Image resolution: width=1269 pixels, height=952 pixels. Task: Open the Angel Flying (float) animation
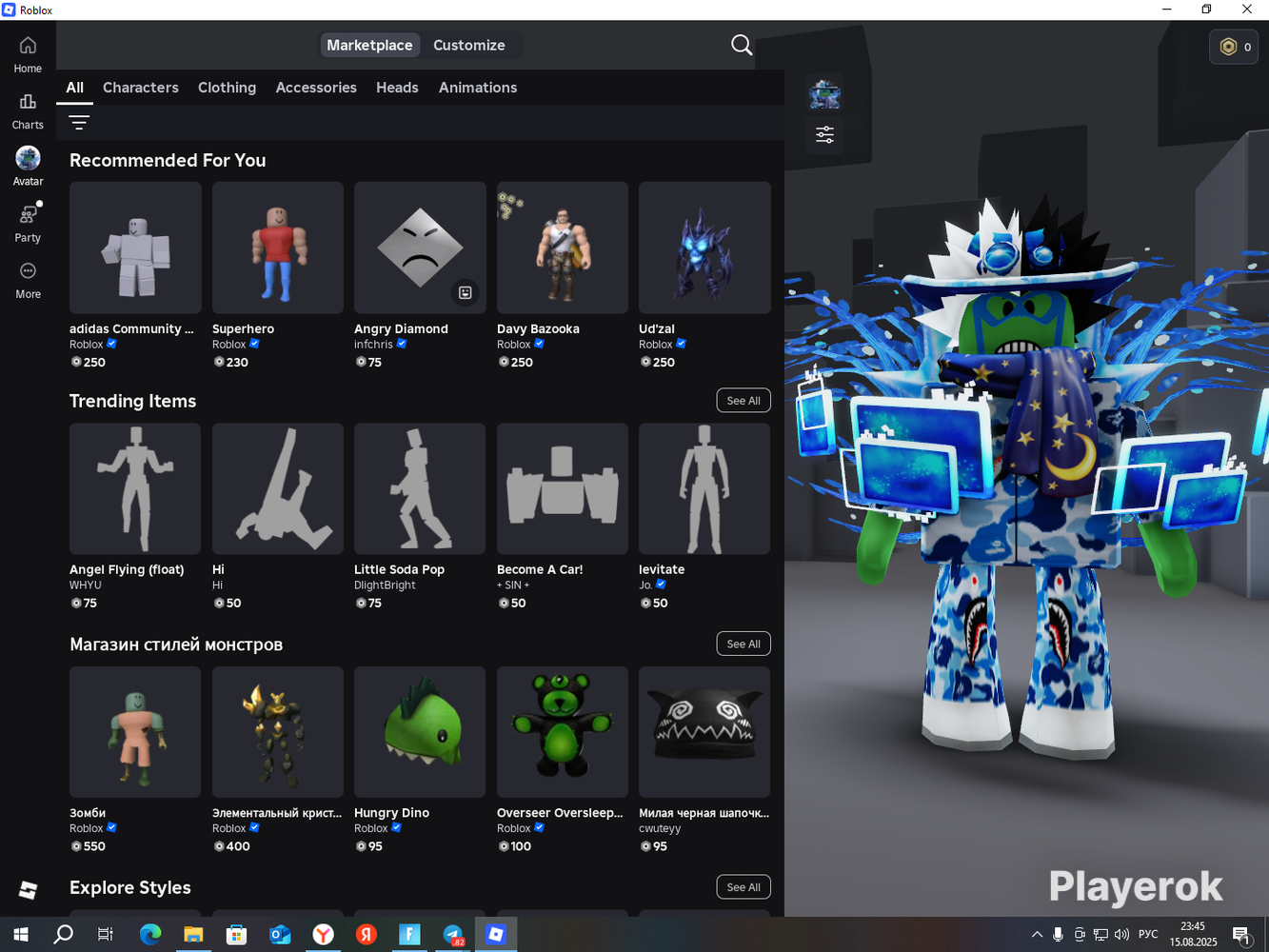(x=135, y=489)
